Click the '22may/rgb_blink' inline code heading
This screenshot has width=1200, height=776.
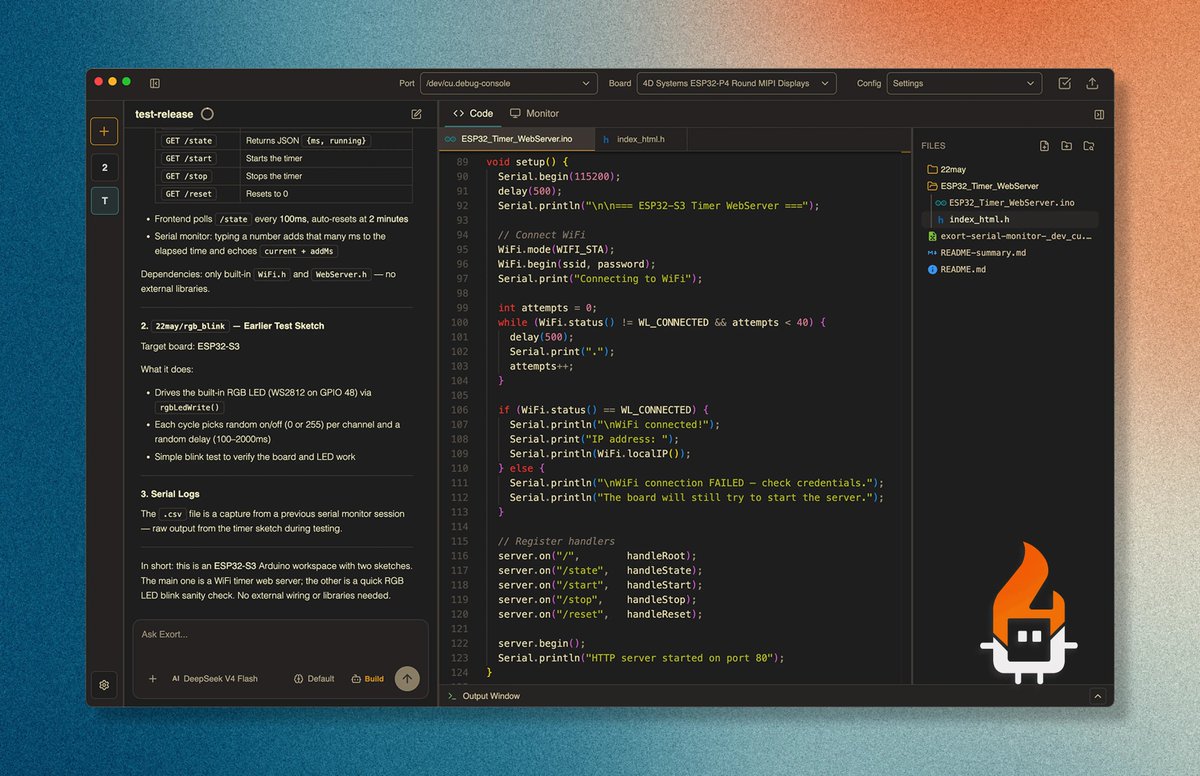pos(190,326)
